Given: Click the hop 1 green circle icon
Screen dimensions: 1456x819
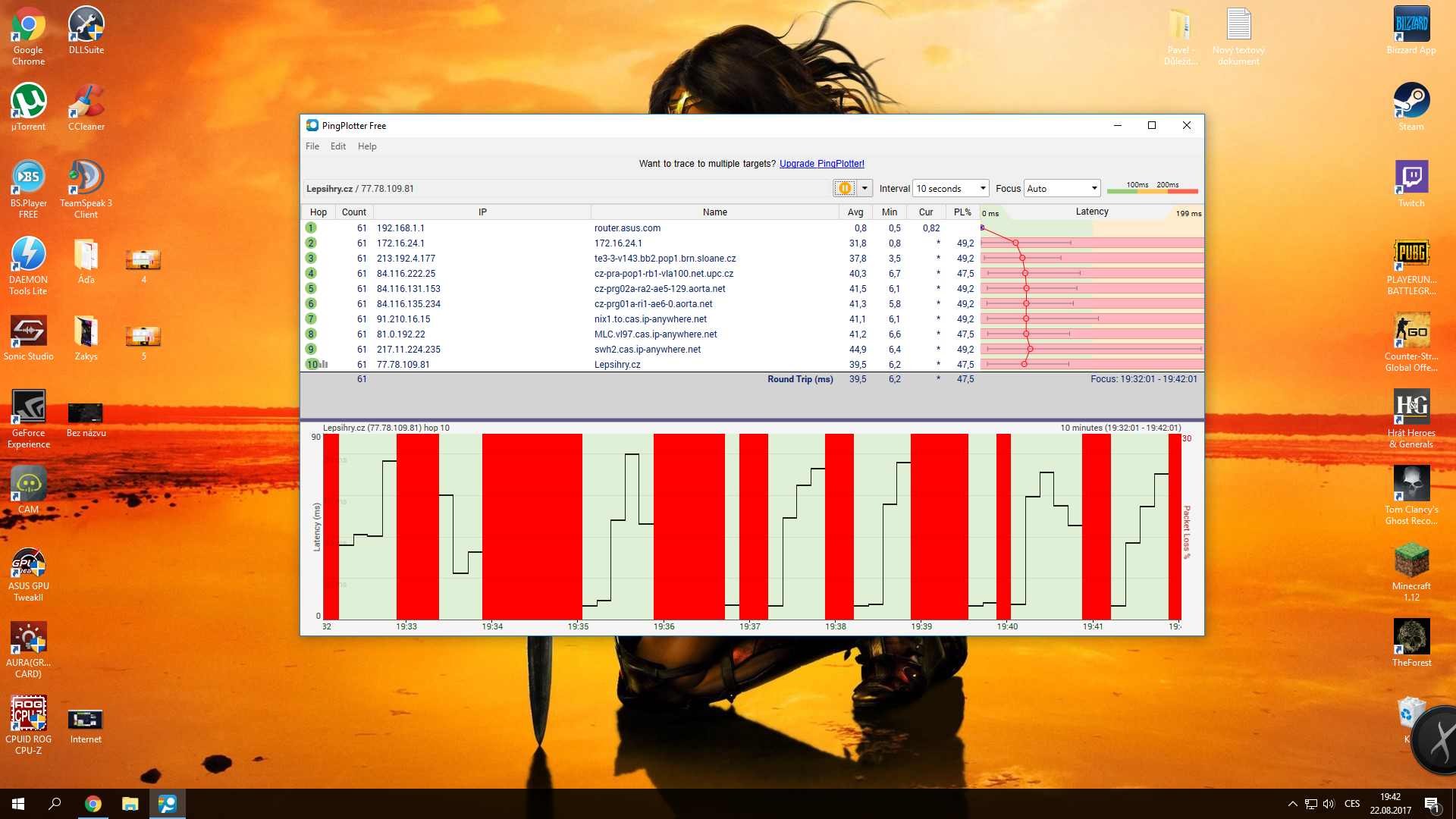Looking at the screenshot, I should coord(311,227).
